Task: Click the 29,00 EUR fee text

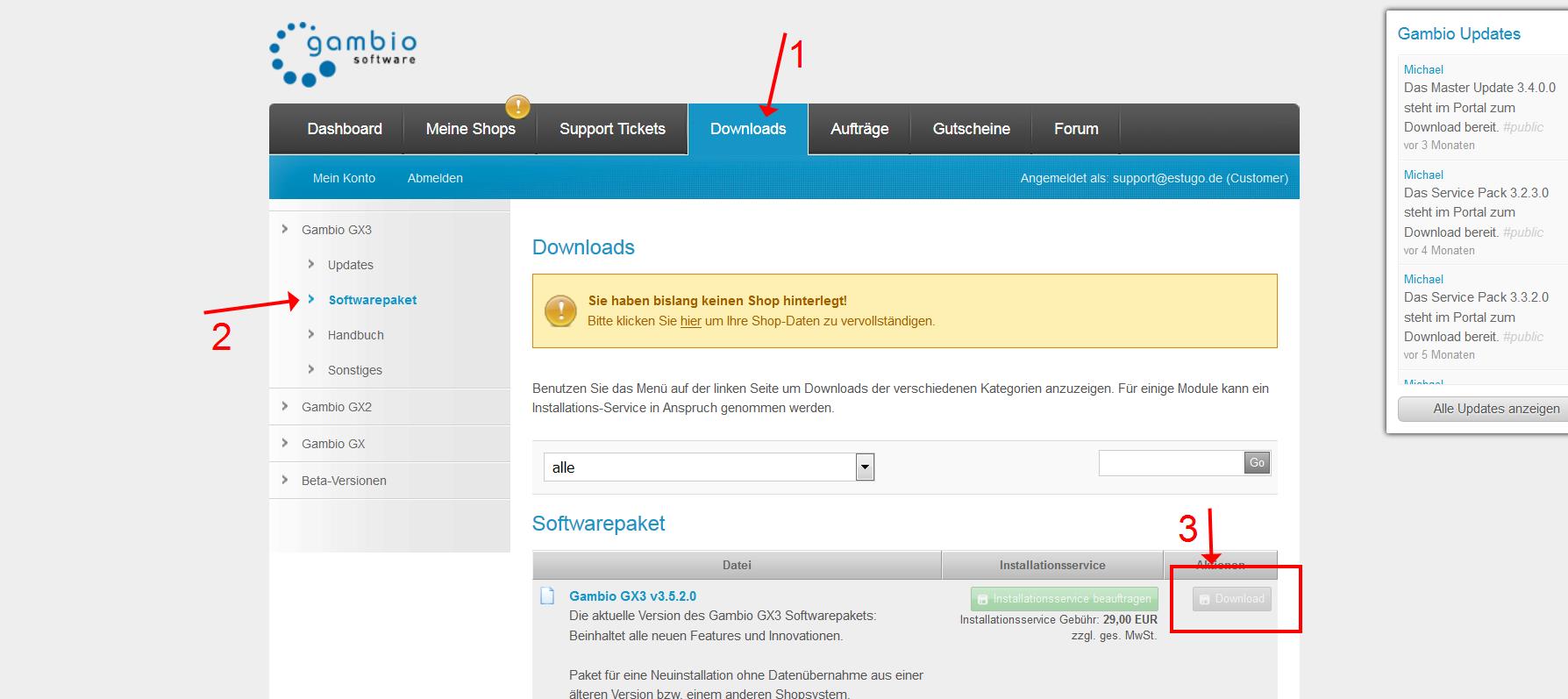Action: coord(1130,619)
